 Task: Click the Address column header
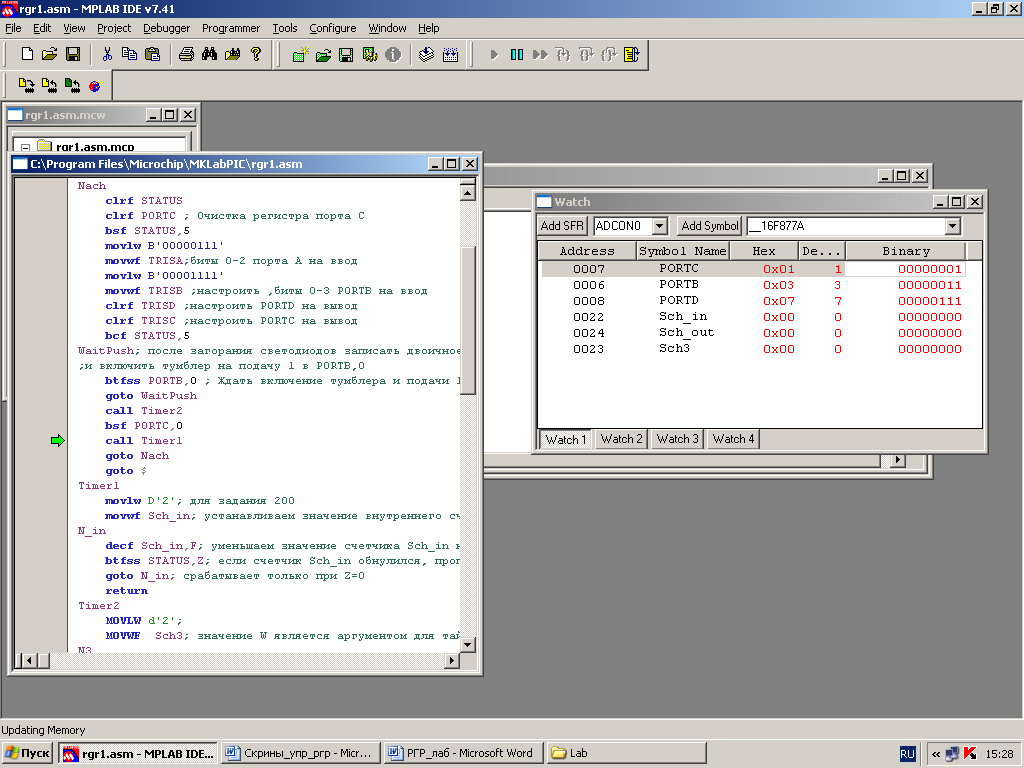(x=587, y=251)
